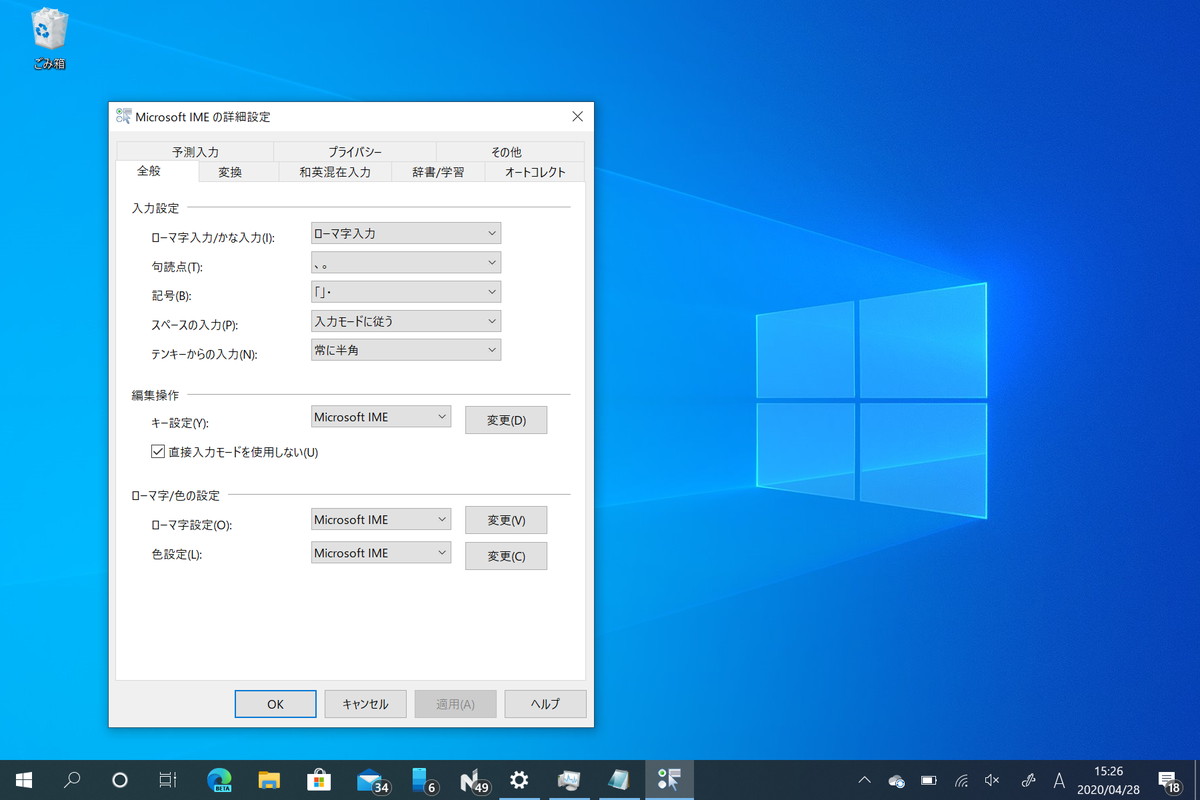The image size is (1200, 800).
Task: Open File Explorer from the taskbar
Action: (x=269, y=779)
